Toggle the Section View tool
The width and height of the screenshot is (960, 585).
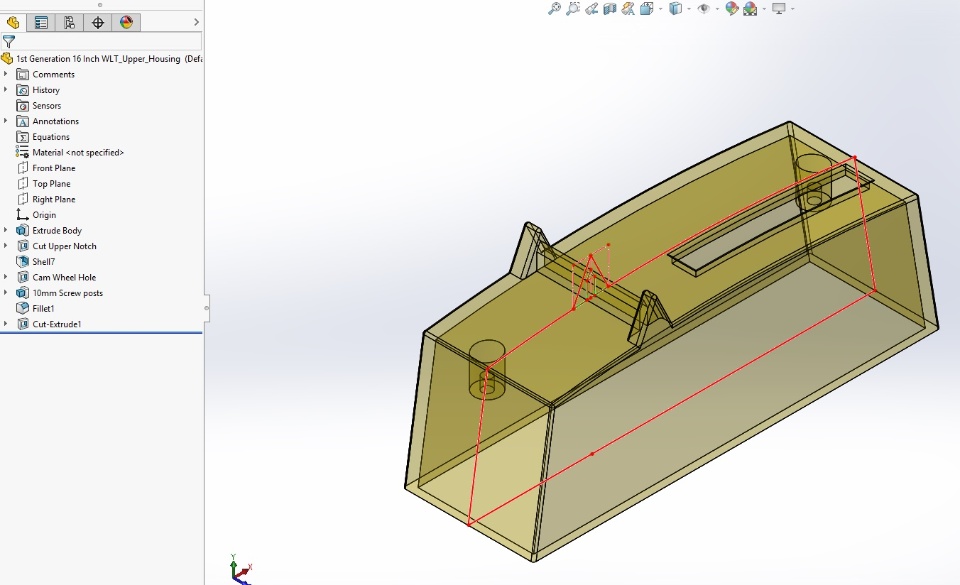coord(610,9)
